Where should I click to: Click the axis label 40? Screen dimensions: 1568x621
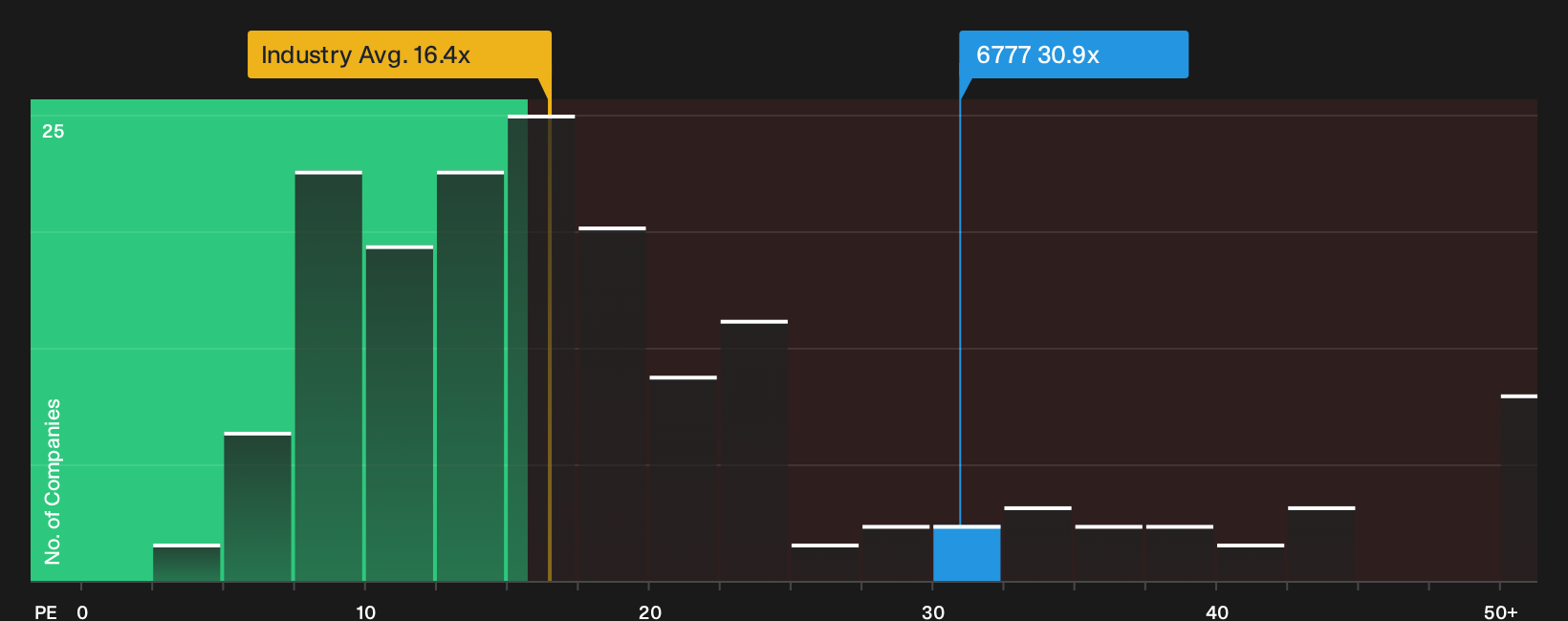(1216, 611)
